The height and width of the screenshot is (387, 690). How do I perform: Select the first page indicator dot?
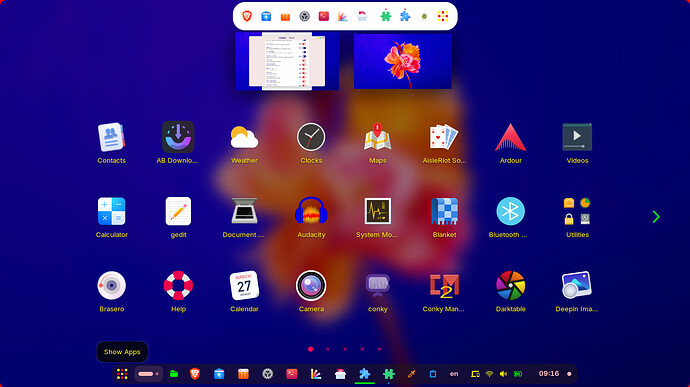point(311,349)
